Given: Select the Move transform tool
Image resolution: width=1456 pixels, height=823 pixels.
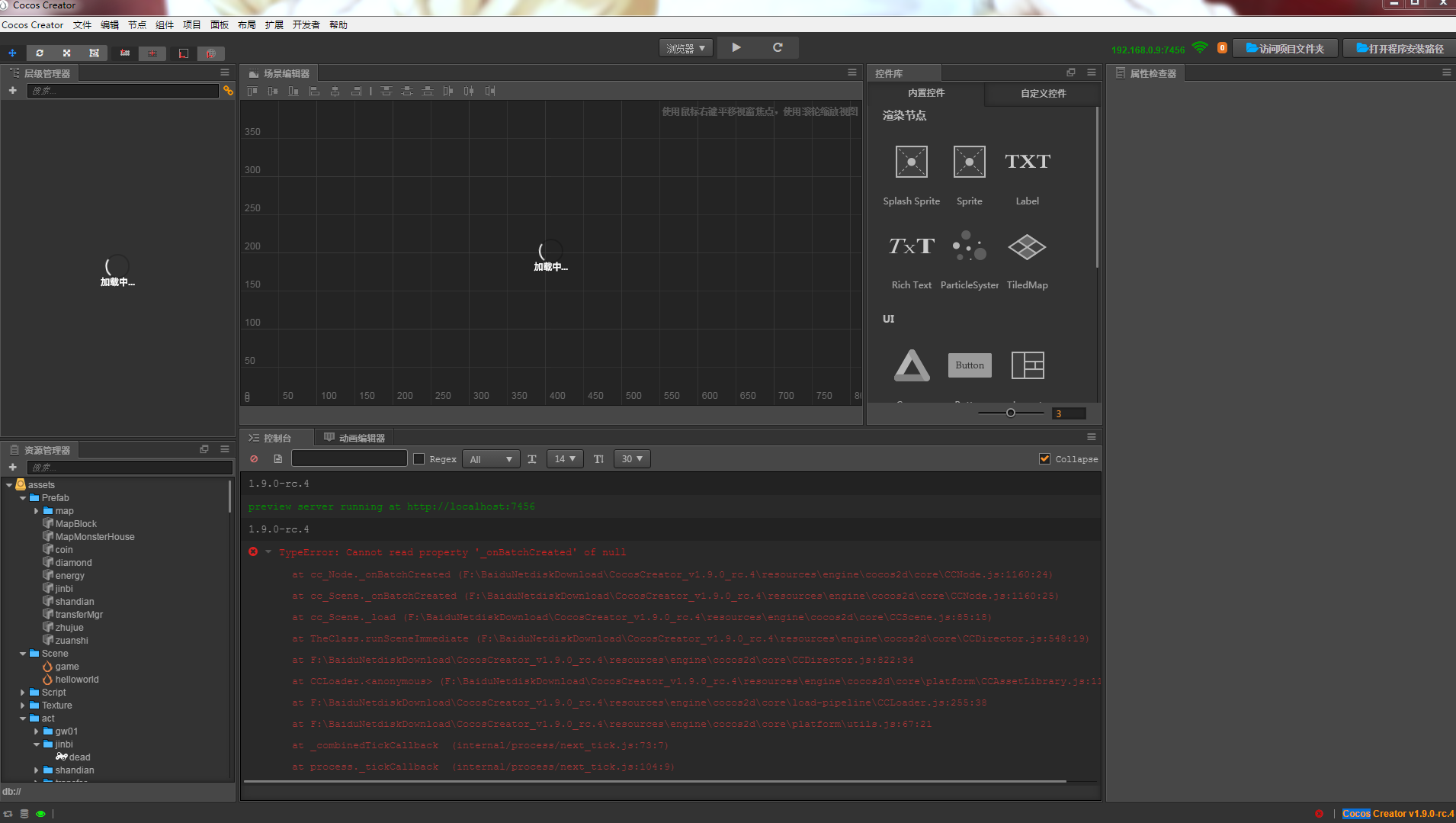Looking at the screenshot, I should pos(12,53).
